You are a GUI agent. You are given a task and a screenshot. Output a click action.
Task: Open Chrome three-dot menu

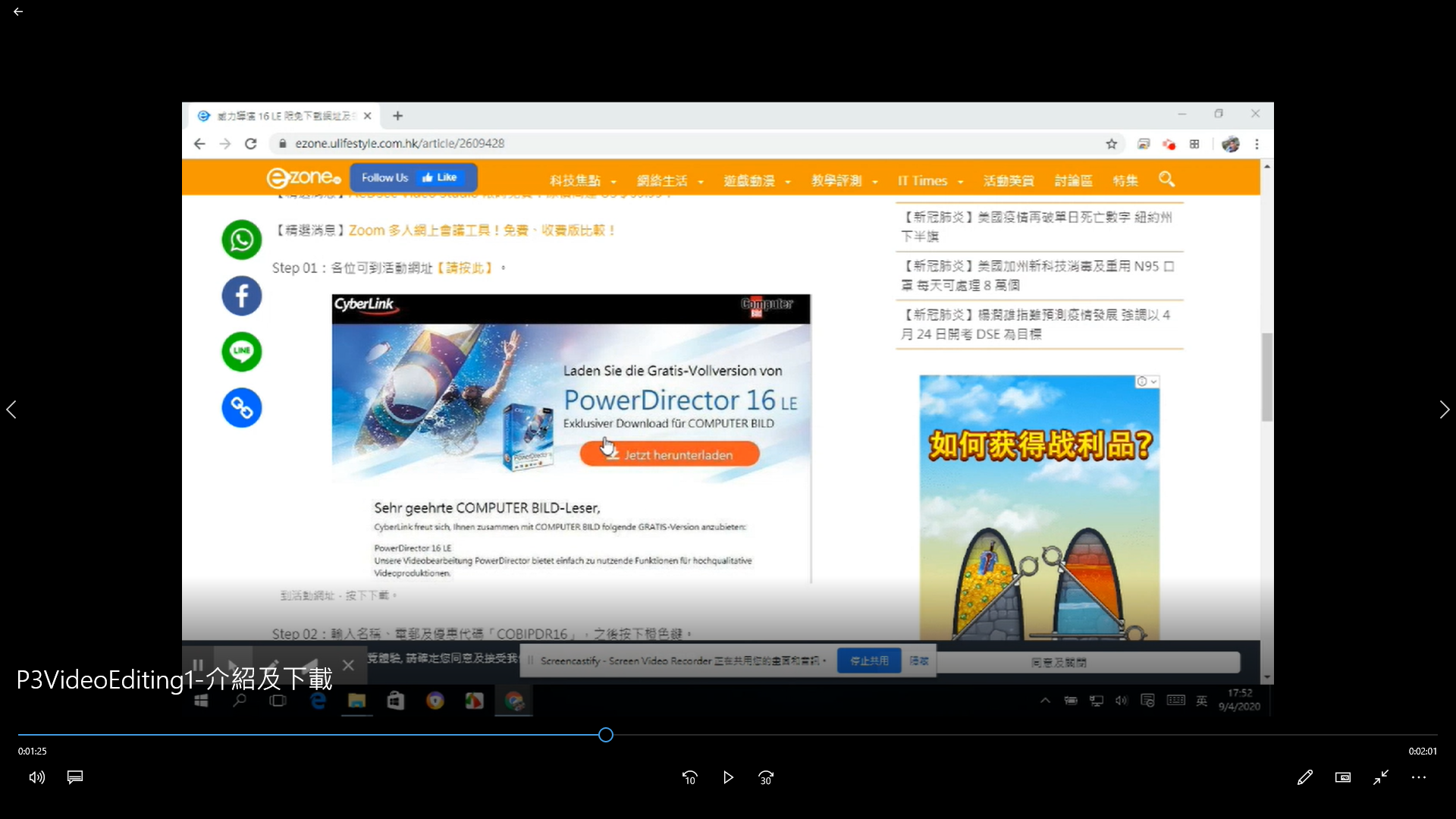1257,144
